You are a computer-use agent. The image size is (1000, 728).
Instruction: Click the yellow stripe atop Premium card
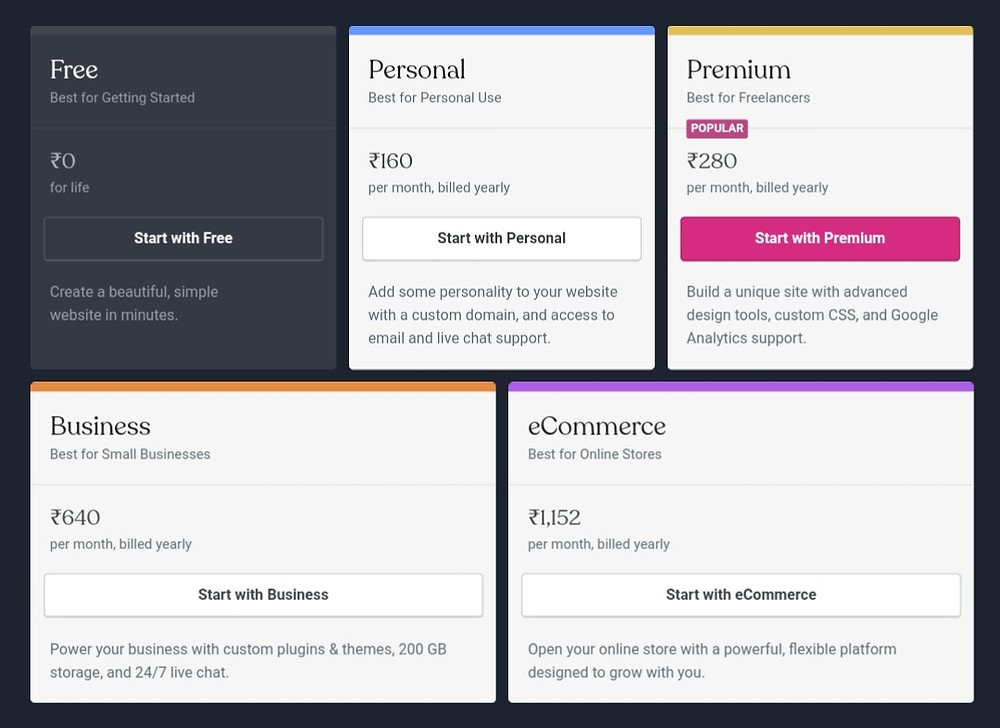click(x=819, y=31)
